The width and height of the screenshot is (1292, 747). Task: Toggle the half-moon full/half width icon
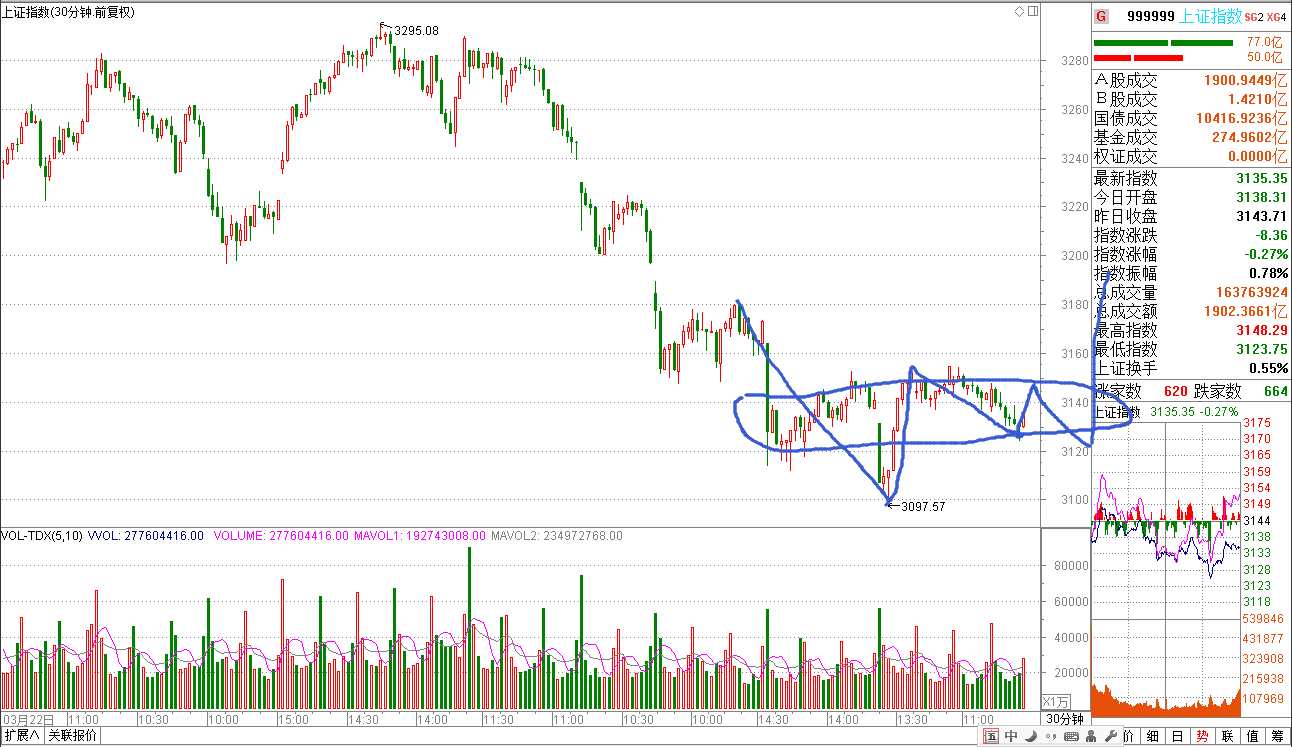click(1030, 737)
